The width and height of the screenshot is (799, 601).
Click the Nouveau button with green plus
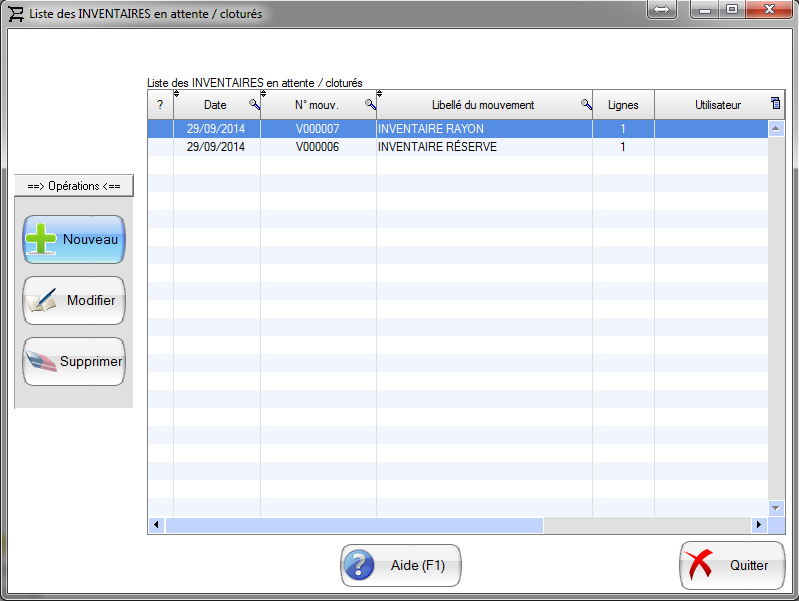click(74, 239)
